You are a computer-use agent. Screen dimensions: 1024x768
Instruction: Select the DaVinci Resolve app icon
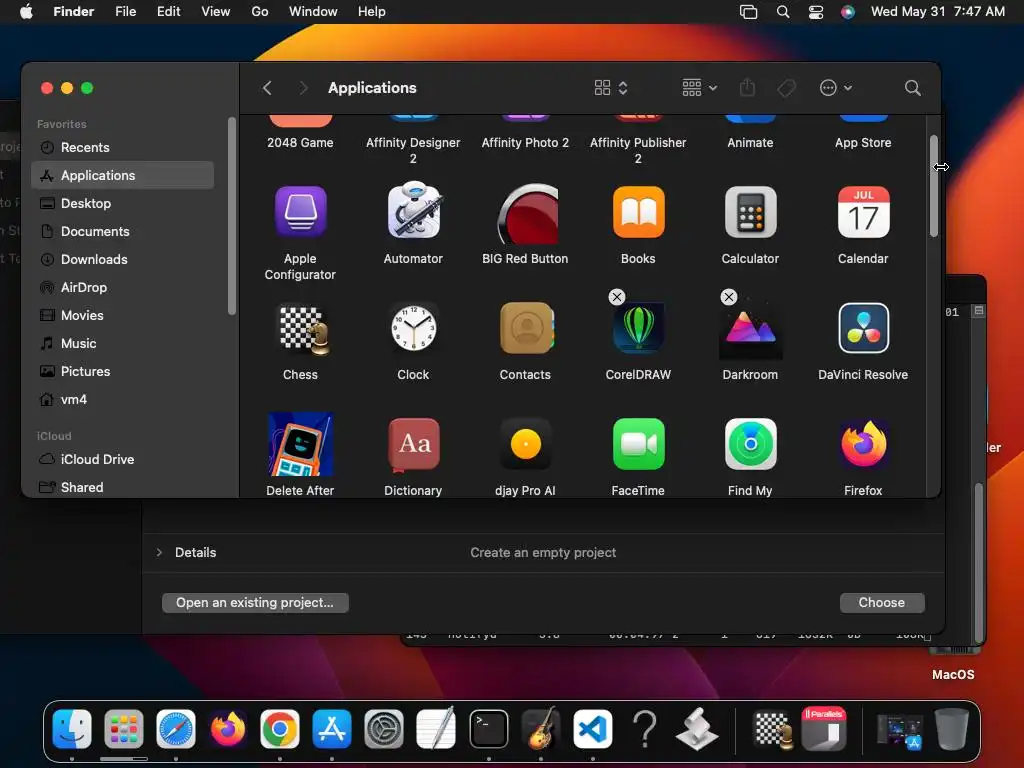click(863, 328)
